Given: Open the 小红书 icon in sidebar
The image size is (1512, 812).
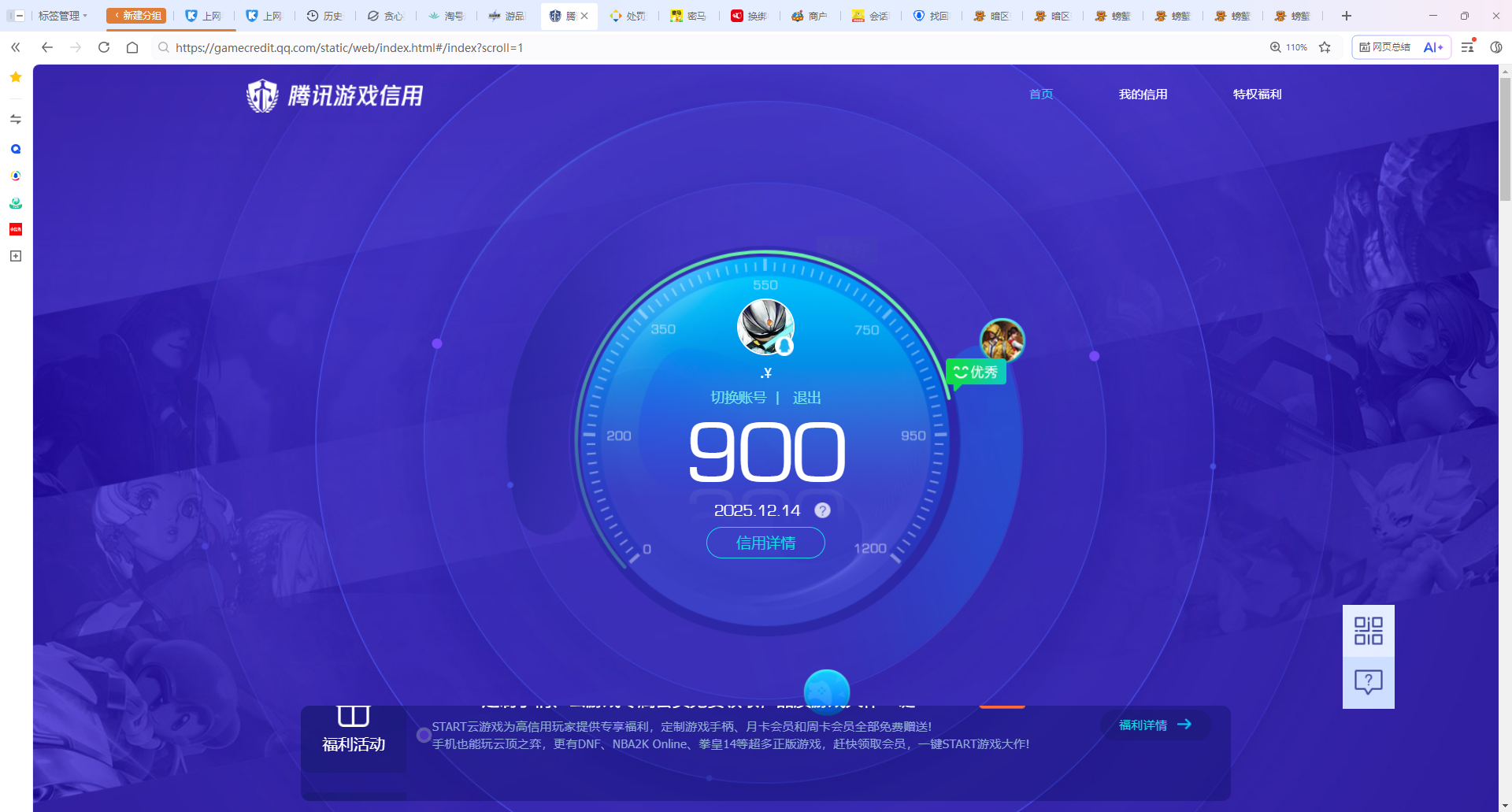Looking at the screenshot, I should pos(15,229).
